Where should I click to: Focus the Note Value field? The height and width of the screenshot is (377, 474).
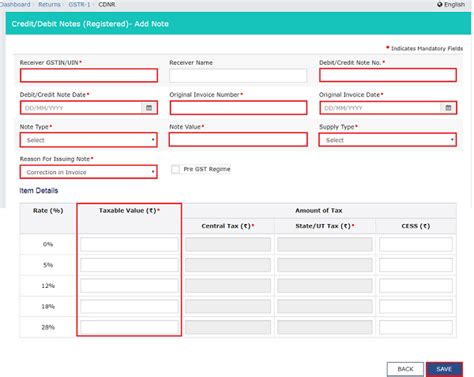238,140
